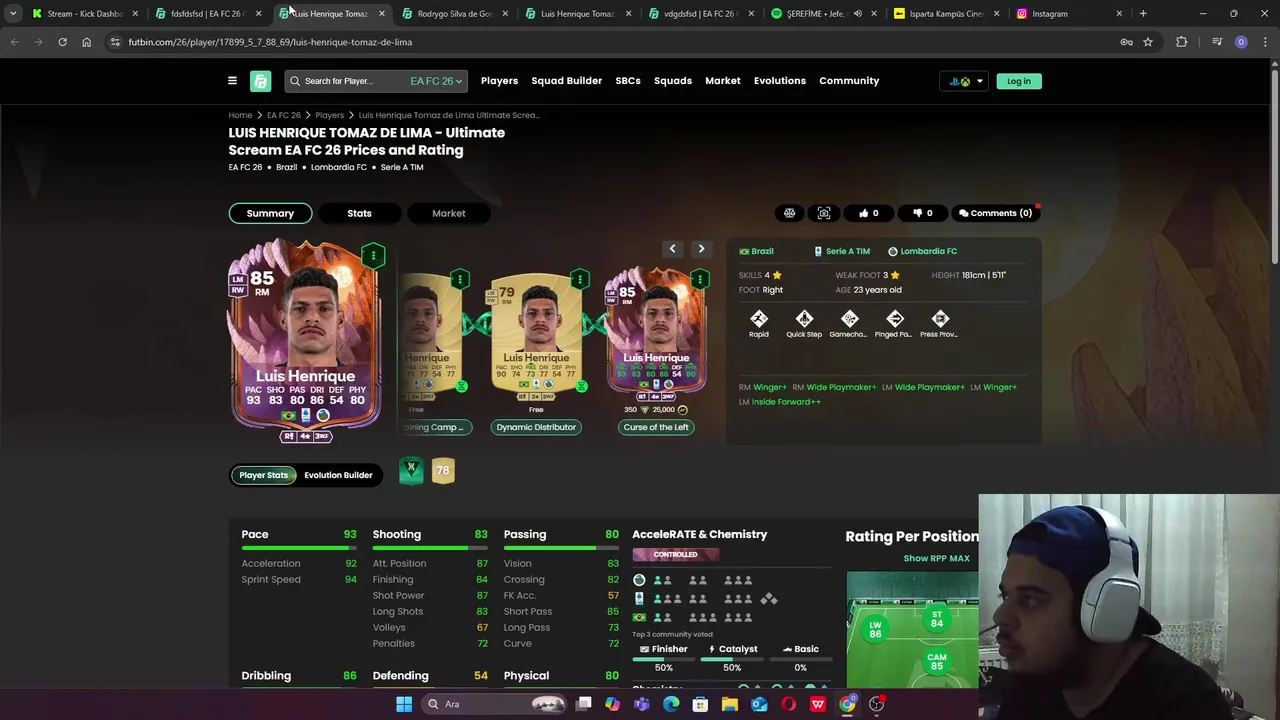Screen dimensions: 1280x720
Task: Follow the Lombardia FC club link
Action: tap(922, 251)
